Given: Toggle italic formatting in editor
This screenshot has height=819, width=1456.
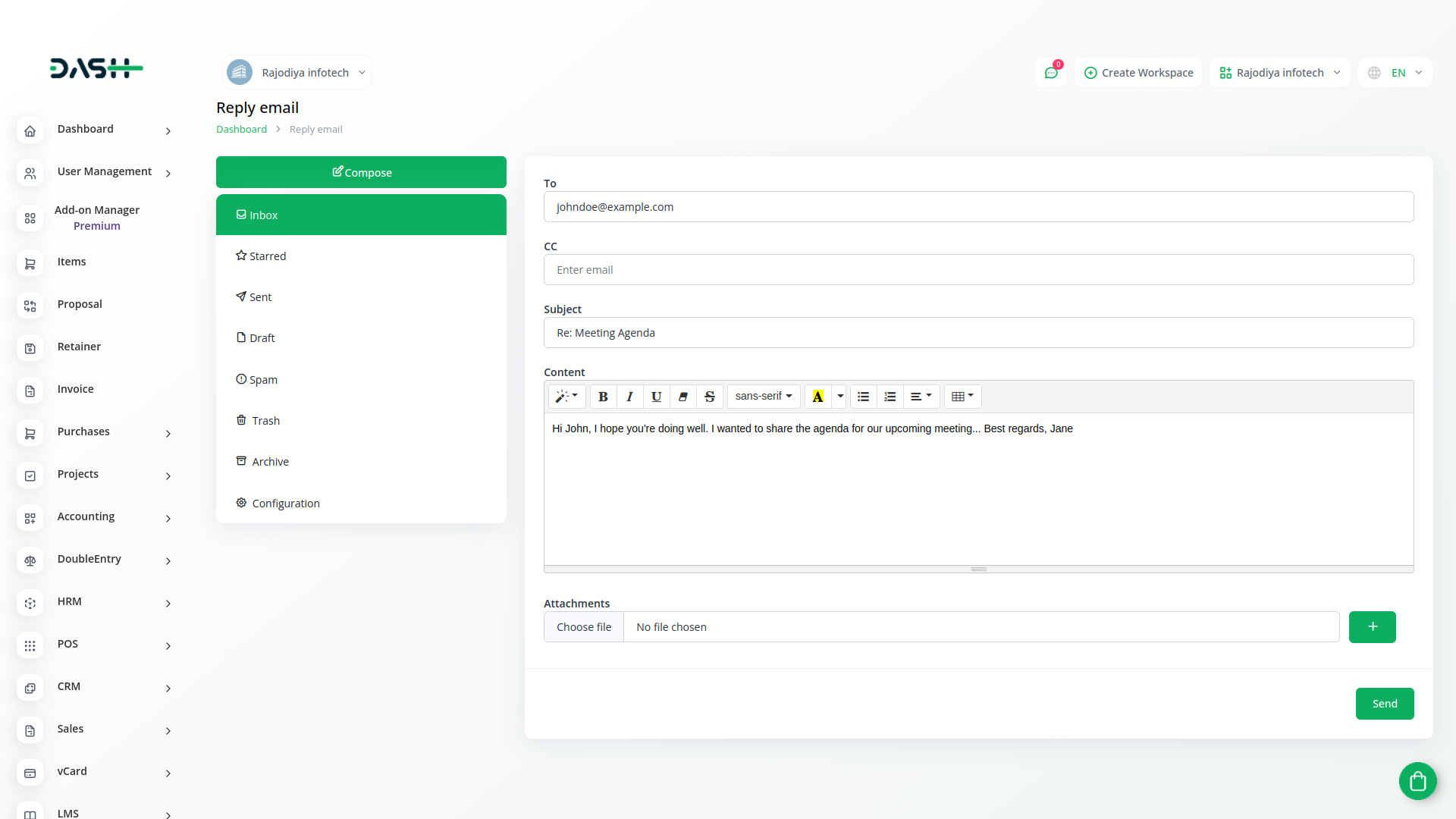Looking at the screenshot, I should pos(629,397).
